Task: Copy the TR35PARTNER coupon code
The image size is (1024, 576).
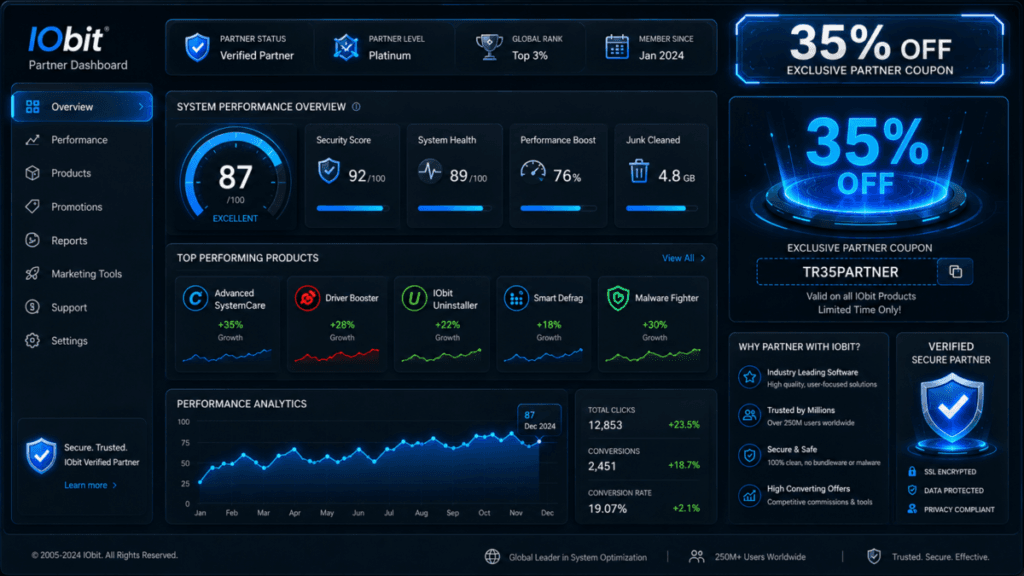Action: click(955, 272)
